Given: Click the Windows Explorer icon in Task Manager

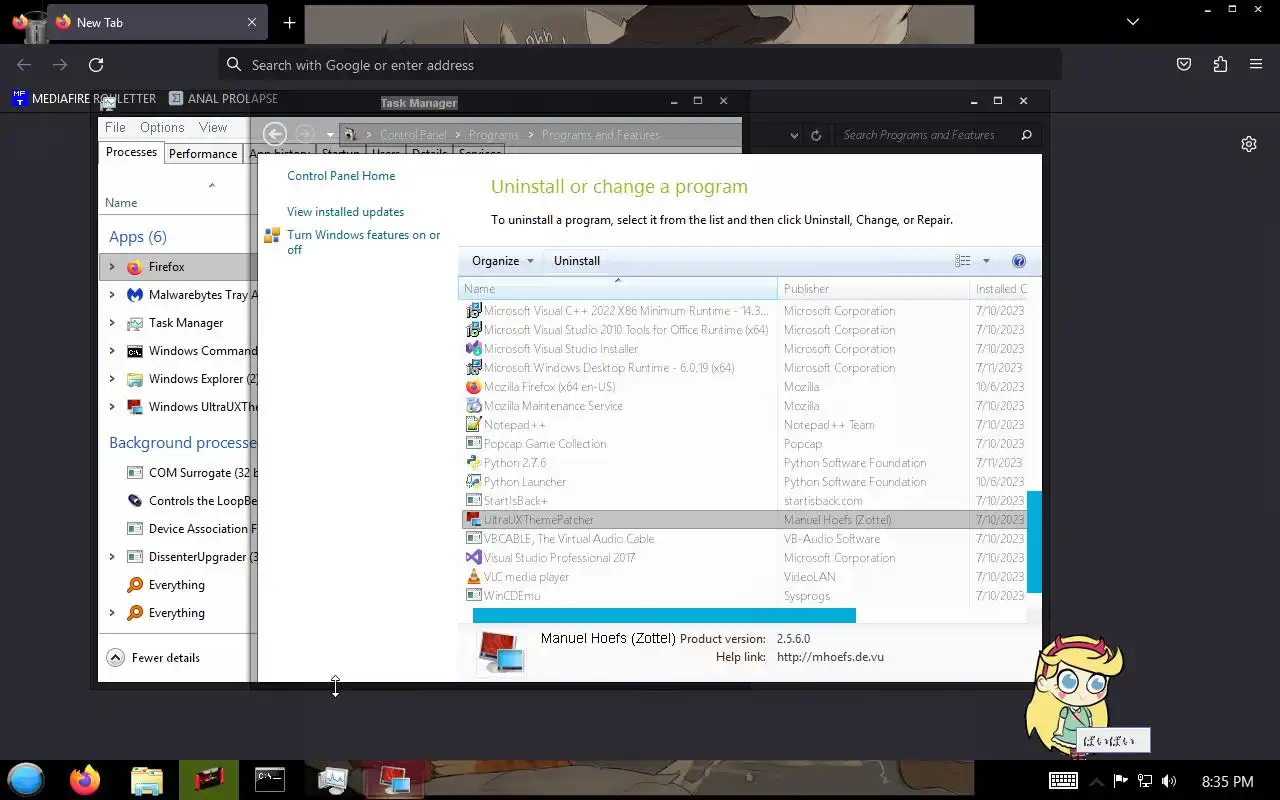Looking at the screenshot, I should click(135, 379).
